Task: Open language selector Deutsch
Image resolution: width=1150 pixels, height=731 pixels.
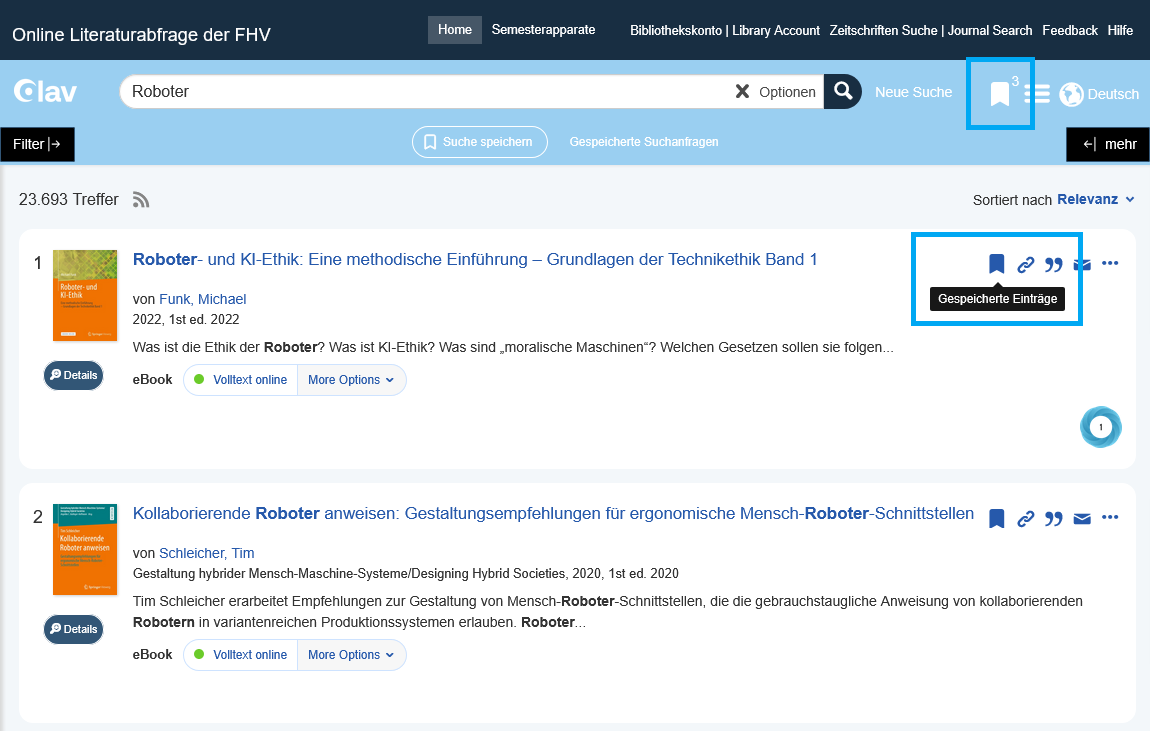Action: 1099,94
